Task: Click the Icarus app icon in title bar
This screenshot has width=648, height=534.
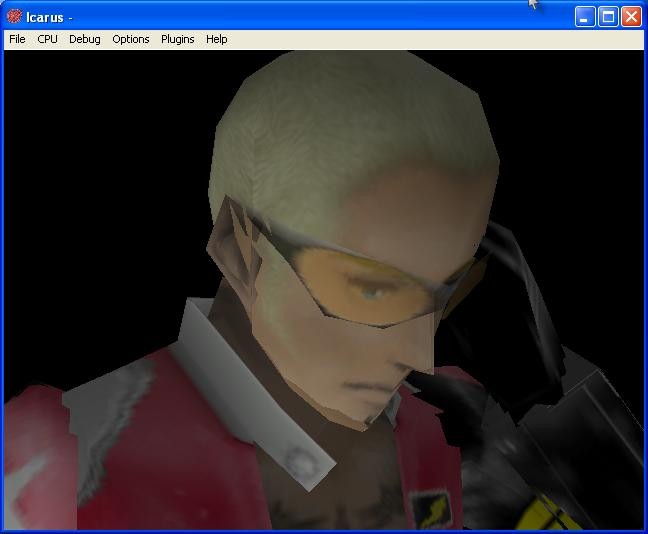Action: tap(14, 17)
